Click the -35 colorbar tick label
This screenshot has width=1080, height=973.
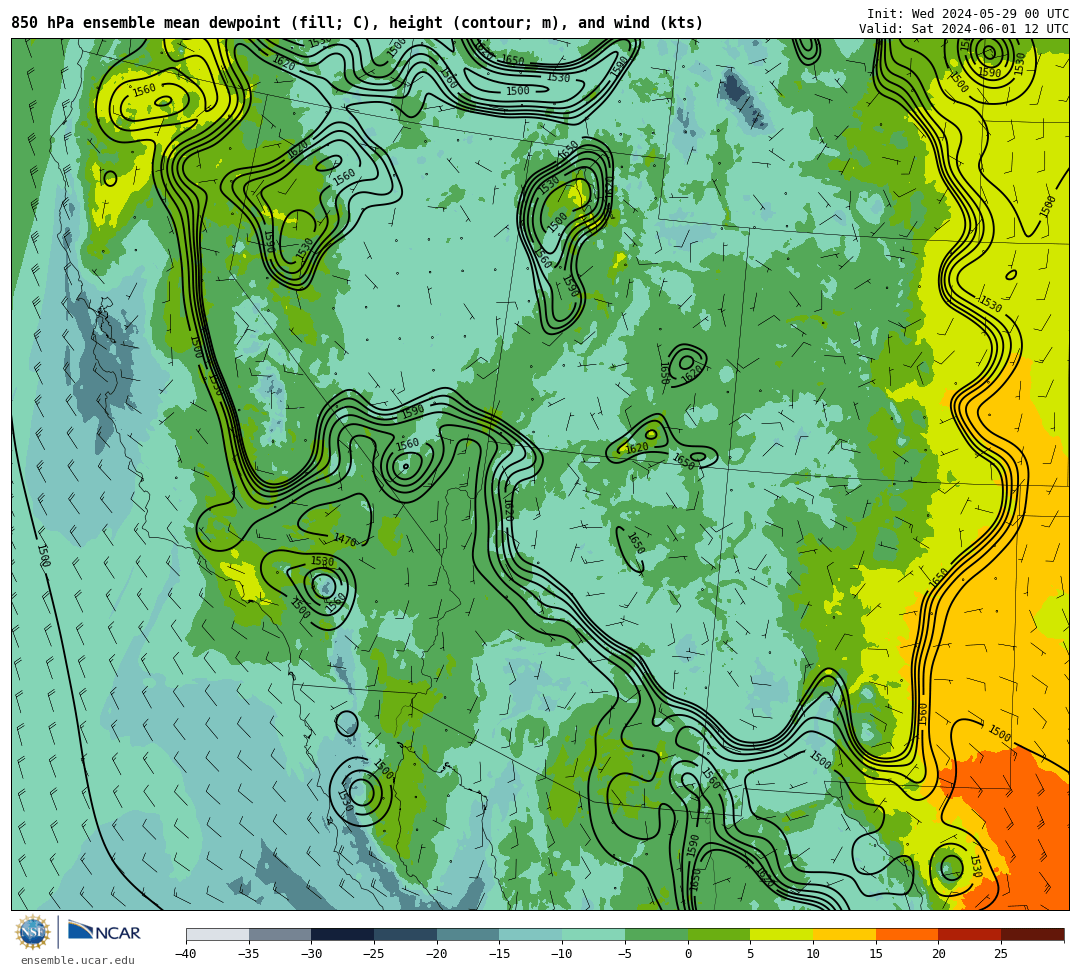pos(248,954)
